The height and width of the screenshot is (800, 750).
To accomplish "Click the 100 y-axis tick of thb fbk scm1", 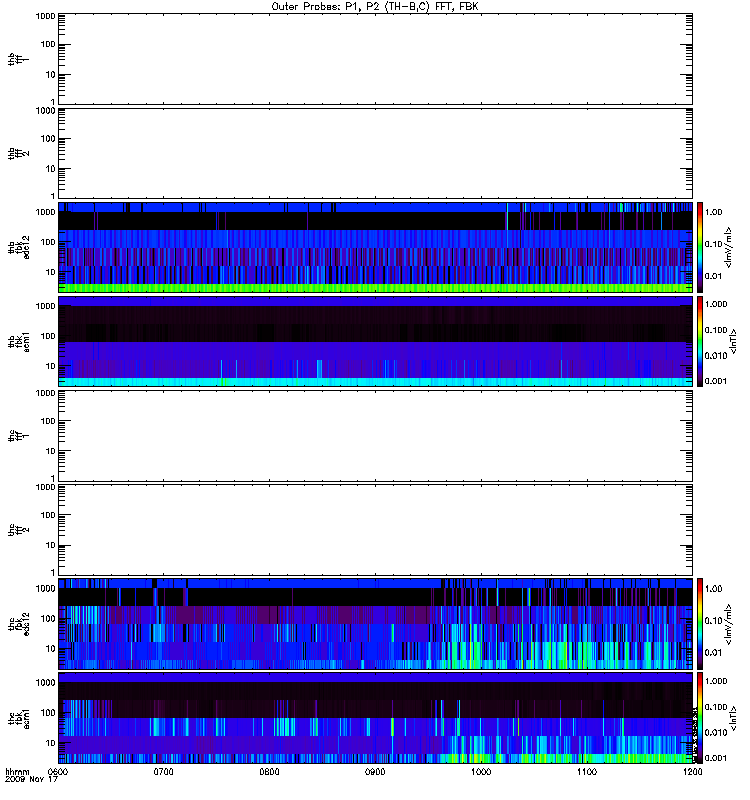I will coord(48,336).
